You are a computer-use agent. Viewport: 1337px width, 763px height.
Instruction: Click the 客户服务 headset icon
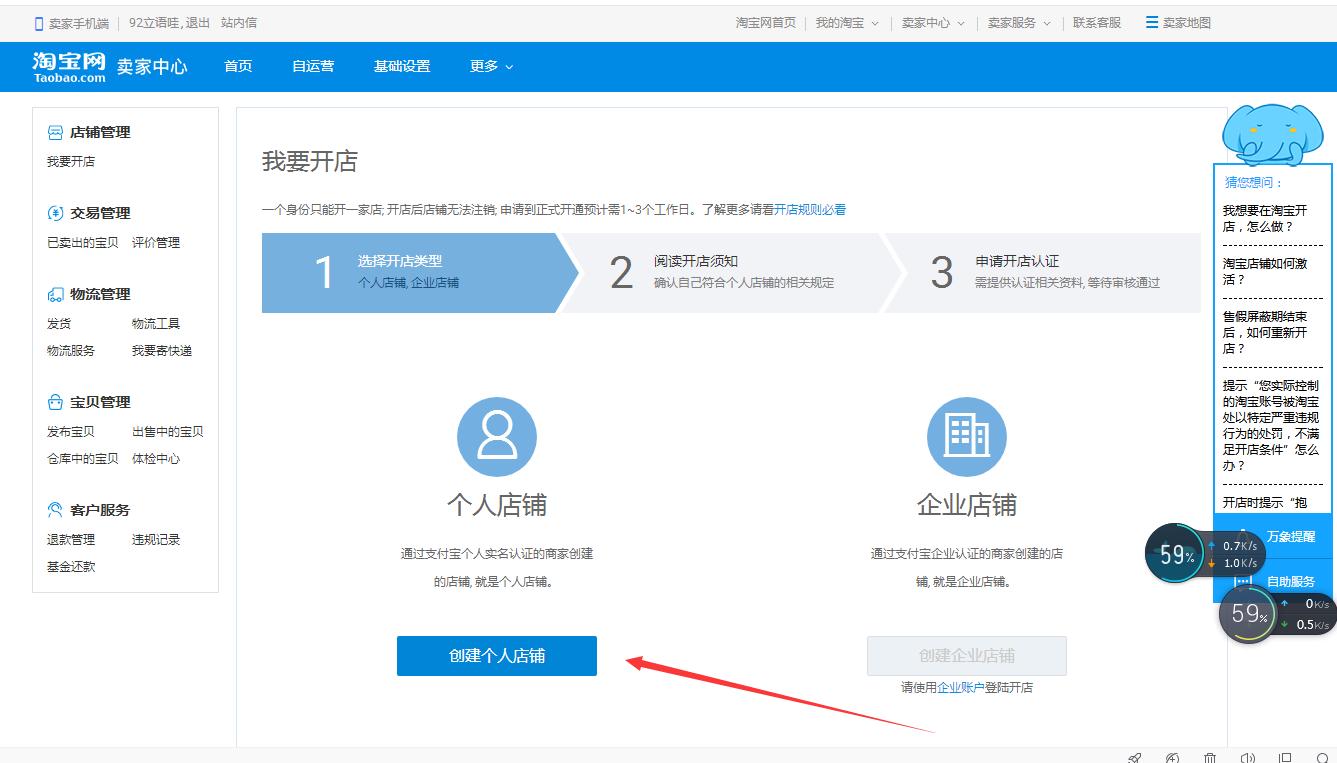pos(53,509)
